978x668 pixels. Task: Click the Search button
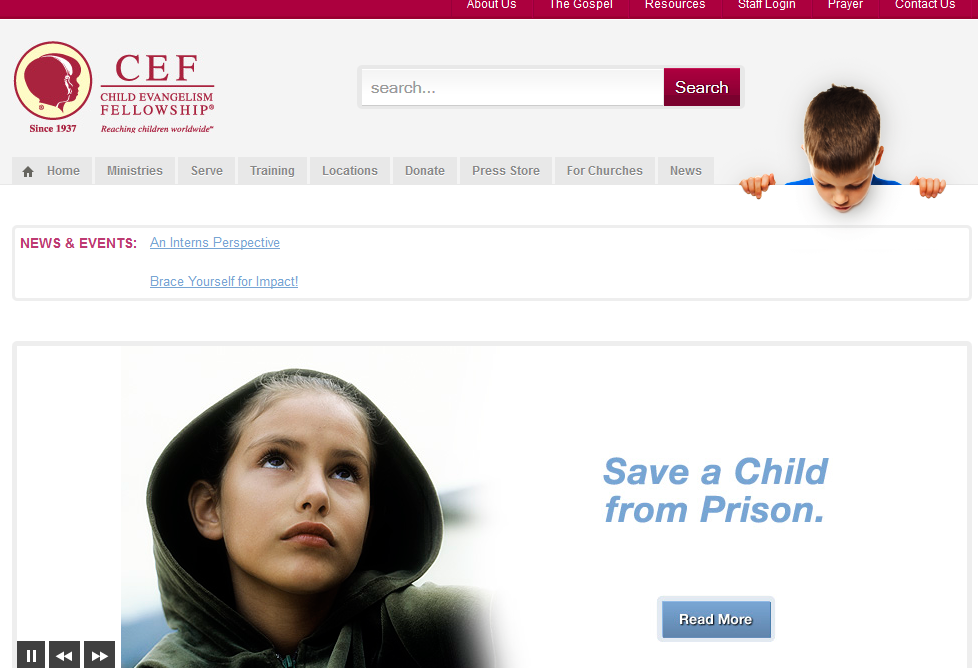pyautogui.click(x=702, y=87)
